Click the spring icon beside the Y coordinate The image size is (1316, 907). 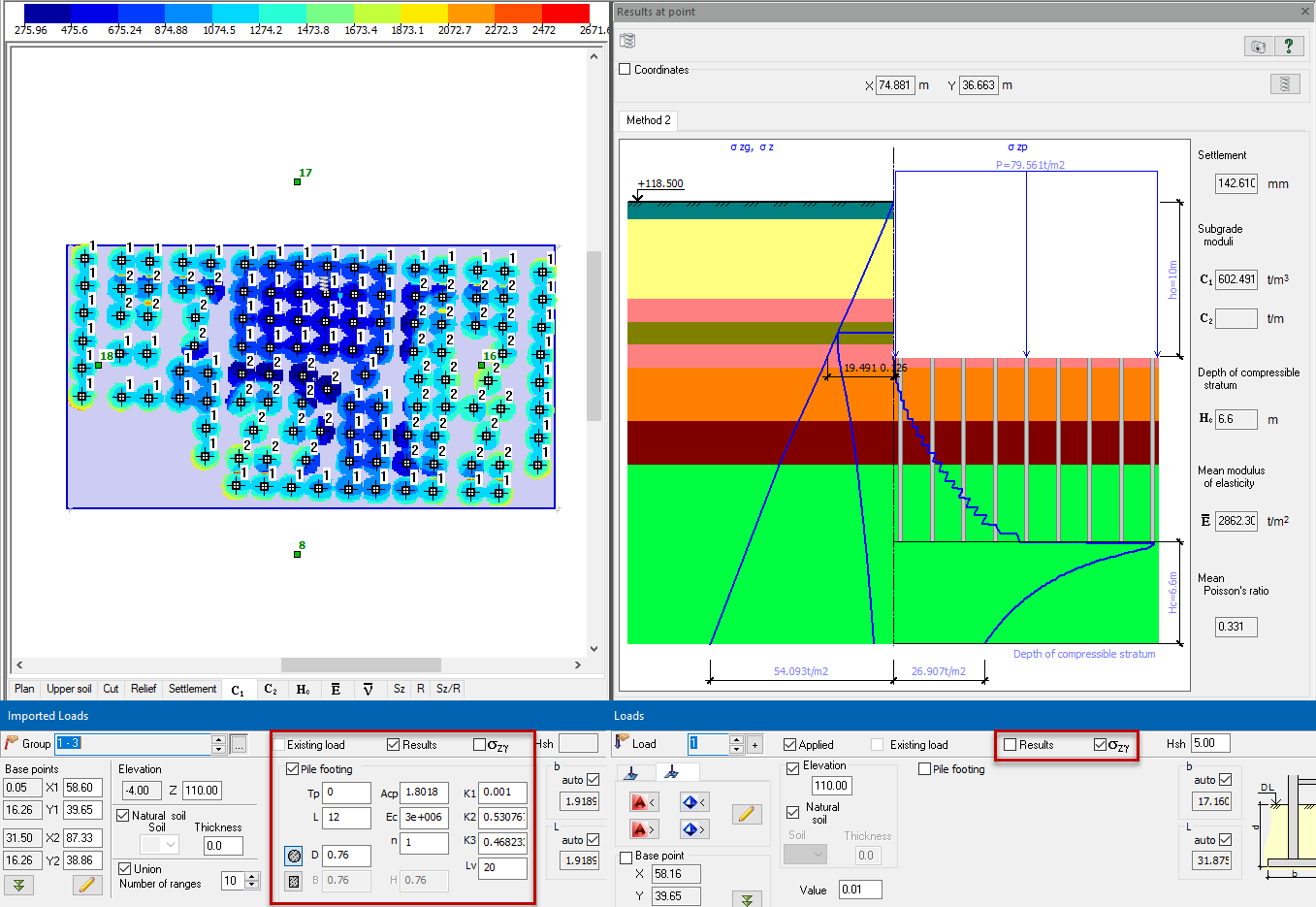click(1285, 84)
